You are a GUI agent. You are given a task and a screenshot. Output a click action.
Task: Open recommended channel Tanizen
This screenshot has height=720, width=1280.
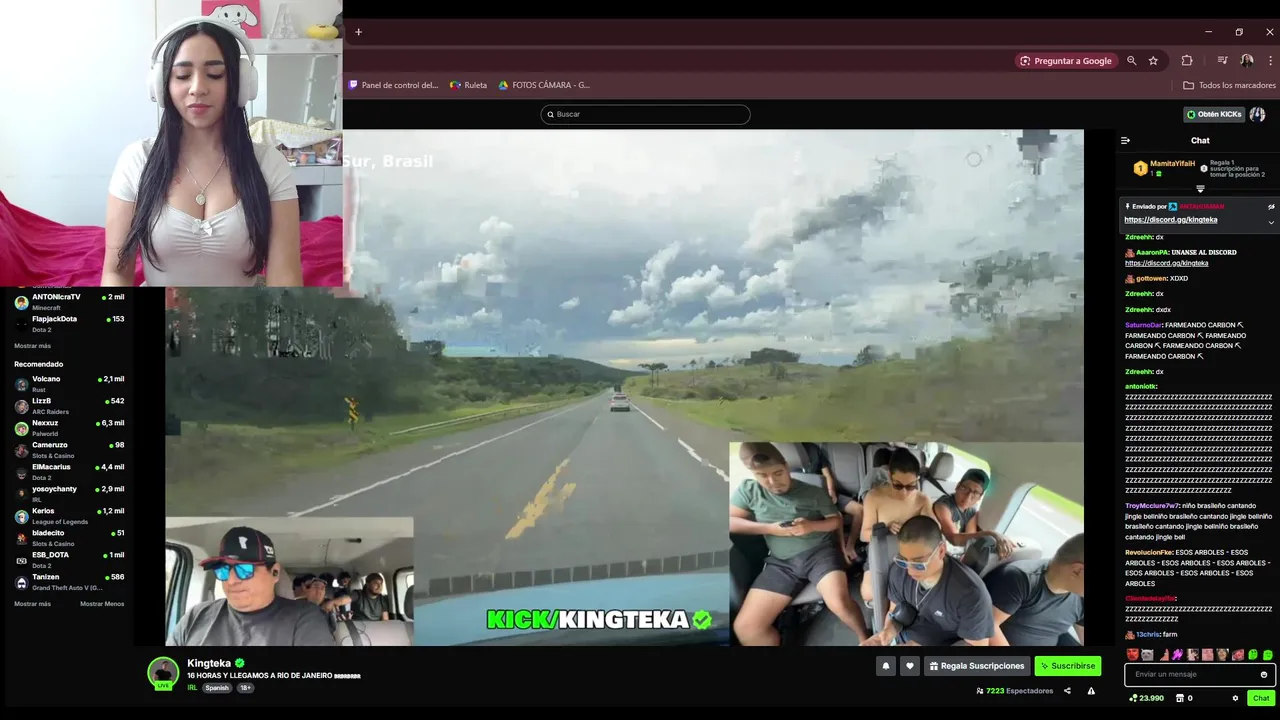pyautogui.click(x=68, y=581)
